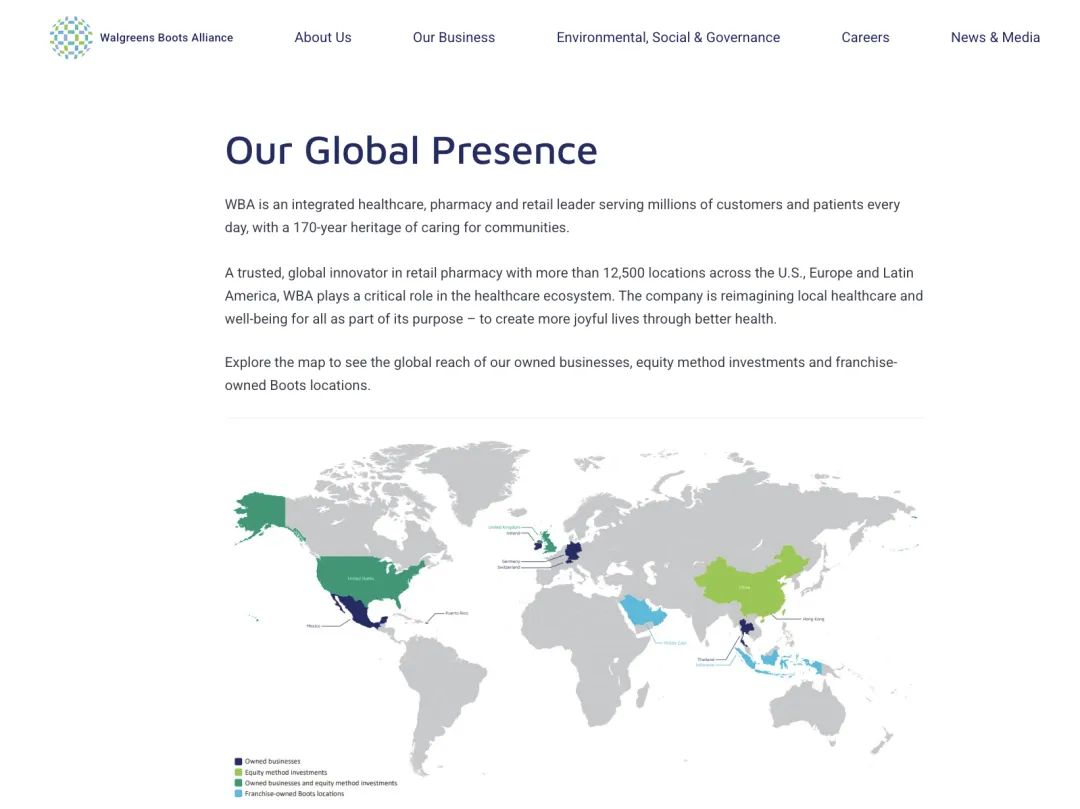Click the Equity method investments legend swatch
Image resolution: width=1080 pixels, height=809 pixels.
(238, 773)
